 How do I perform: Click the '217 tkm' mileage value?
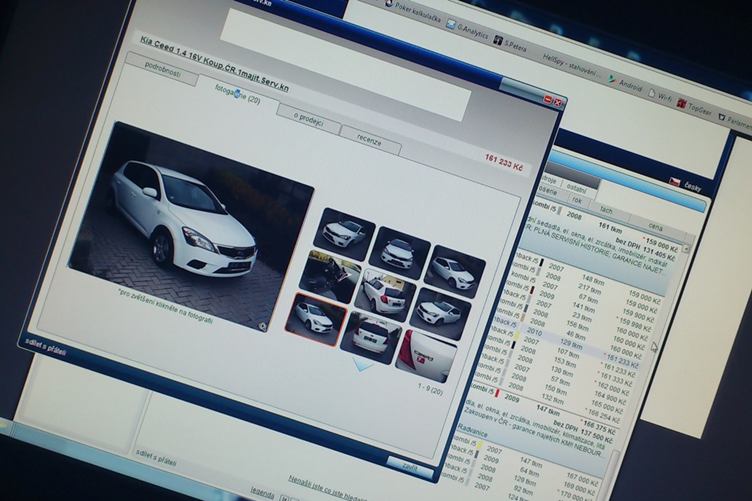point(590,290)
